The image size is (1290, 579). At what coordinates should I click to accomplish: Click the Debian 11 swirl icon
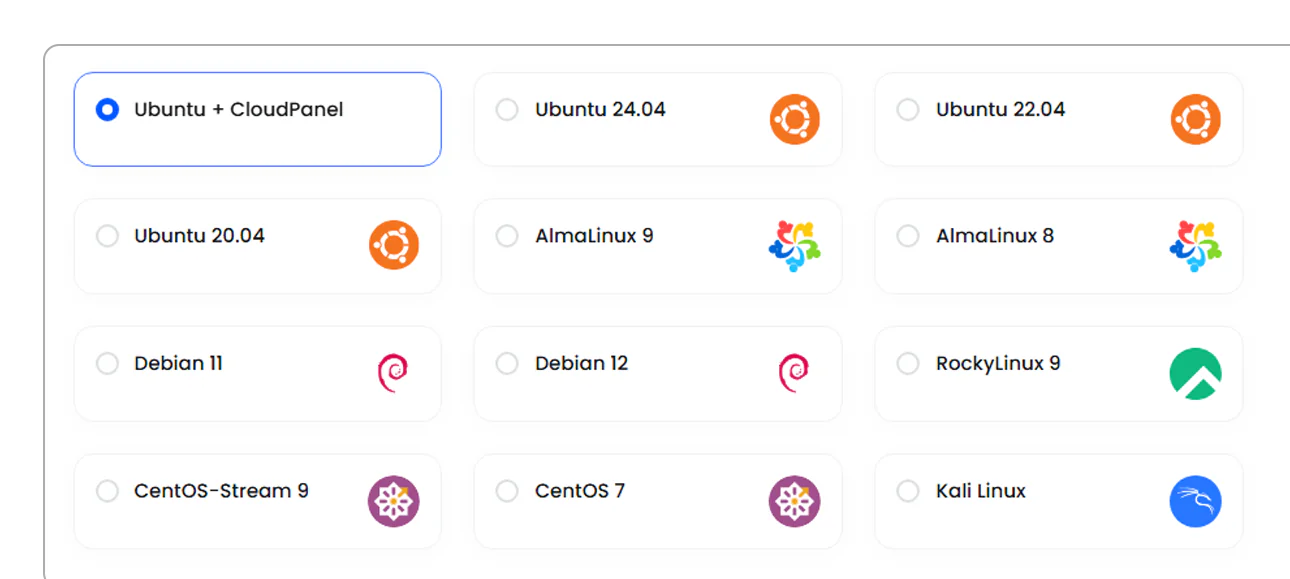[x=393, y=373]
